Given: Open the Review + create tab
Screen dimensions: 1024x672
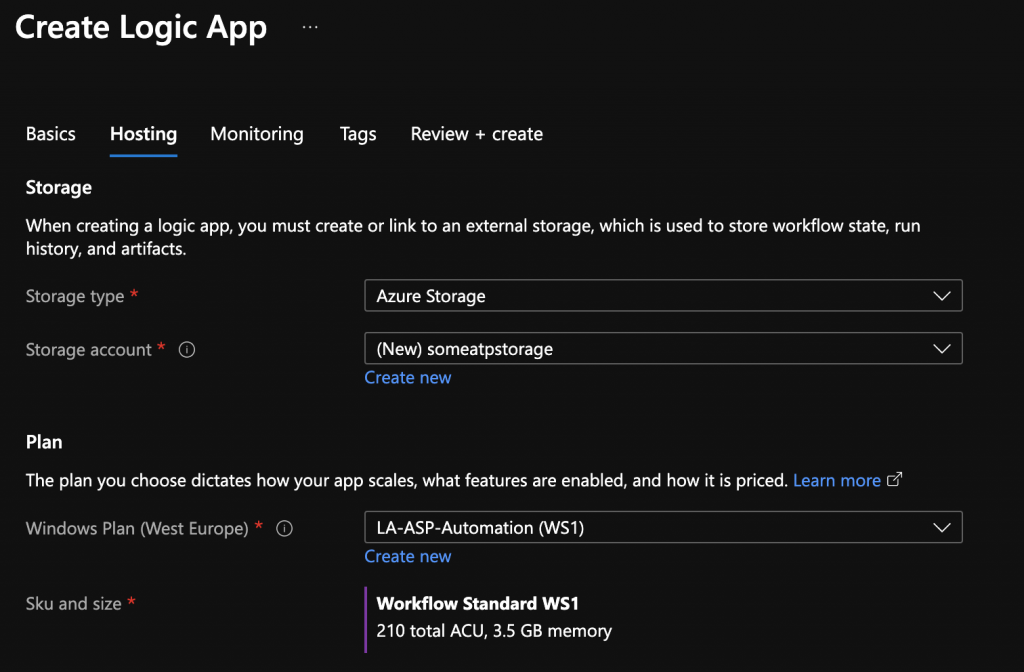Looking at the screenshot, I should click(476, 134).
